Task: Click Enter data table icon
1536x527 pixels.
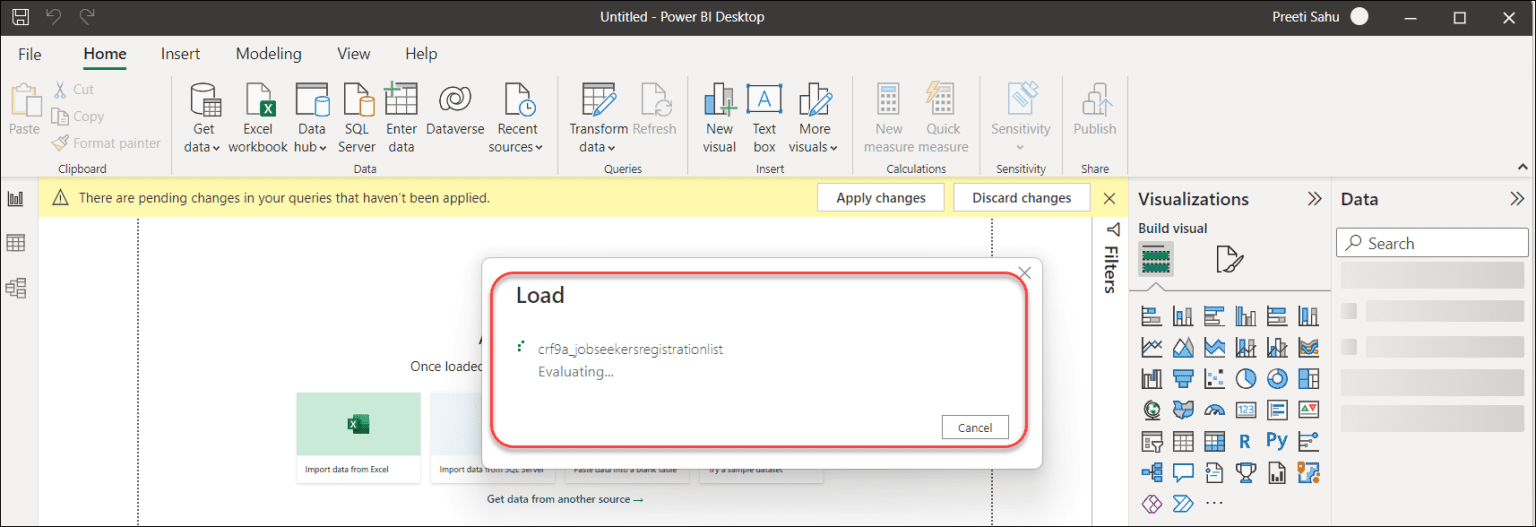Action: [401, 101]
